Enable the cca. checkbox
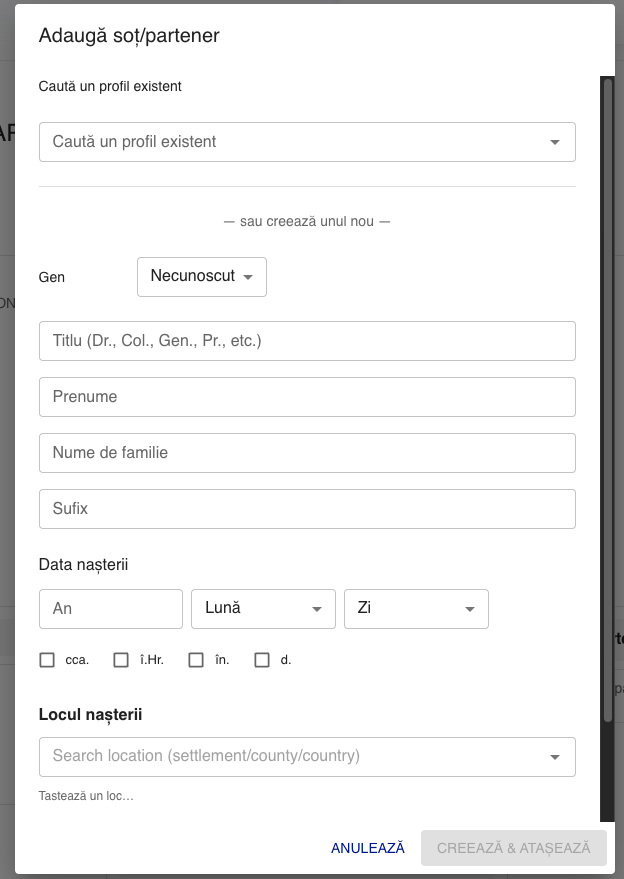Image resolution: width=624 pixels, height=879 pixels. 47,660
